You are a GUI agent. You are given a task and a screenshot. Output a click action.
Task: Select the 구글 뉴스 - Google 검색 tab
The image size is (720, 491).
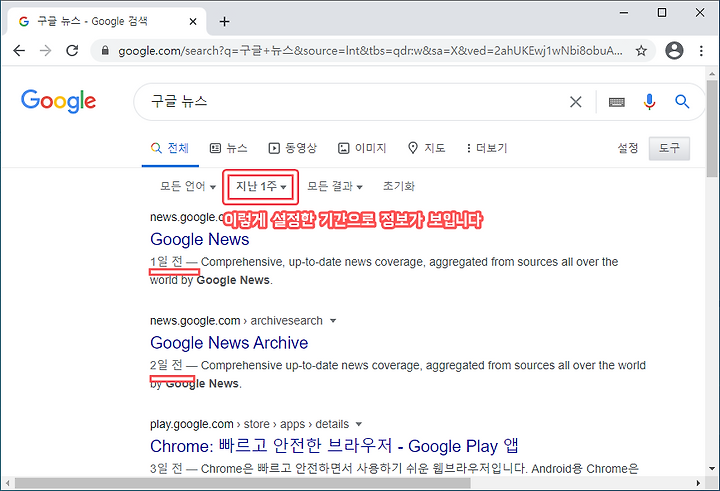click(106, 22)
